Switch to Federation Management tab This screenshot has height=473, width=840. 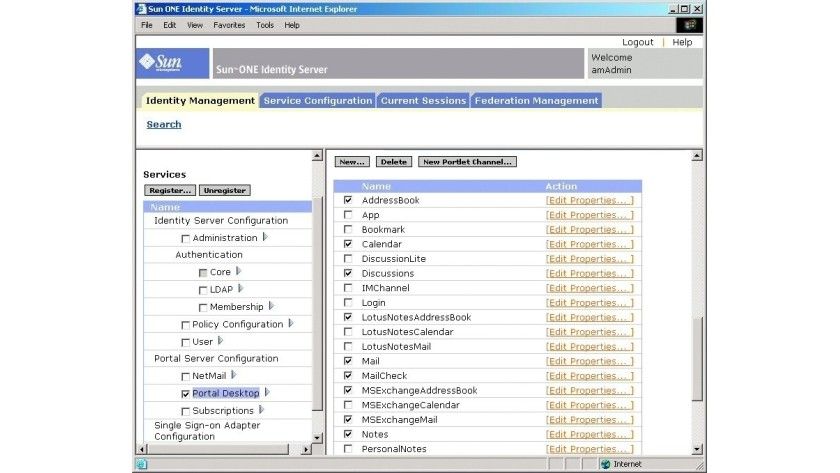(x=536, y=100)
